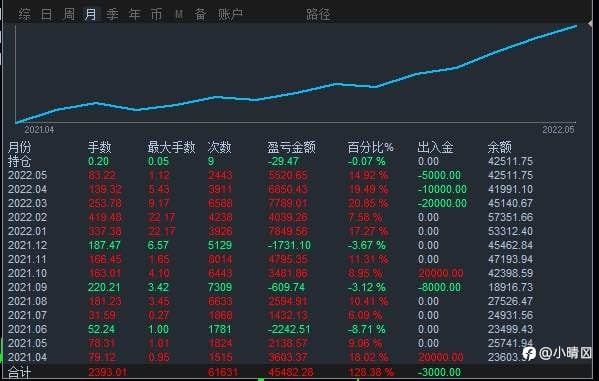Image resolution: width=599 pixels, height=381 pixels.
Task: Open the 备 notes tab
Action: 201,15
